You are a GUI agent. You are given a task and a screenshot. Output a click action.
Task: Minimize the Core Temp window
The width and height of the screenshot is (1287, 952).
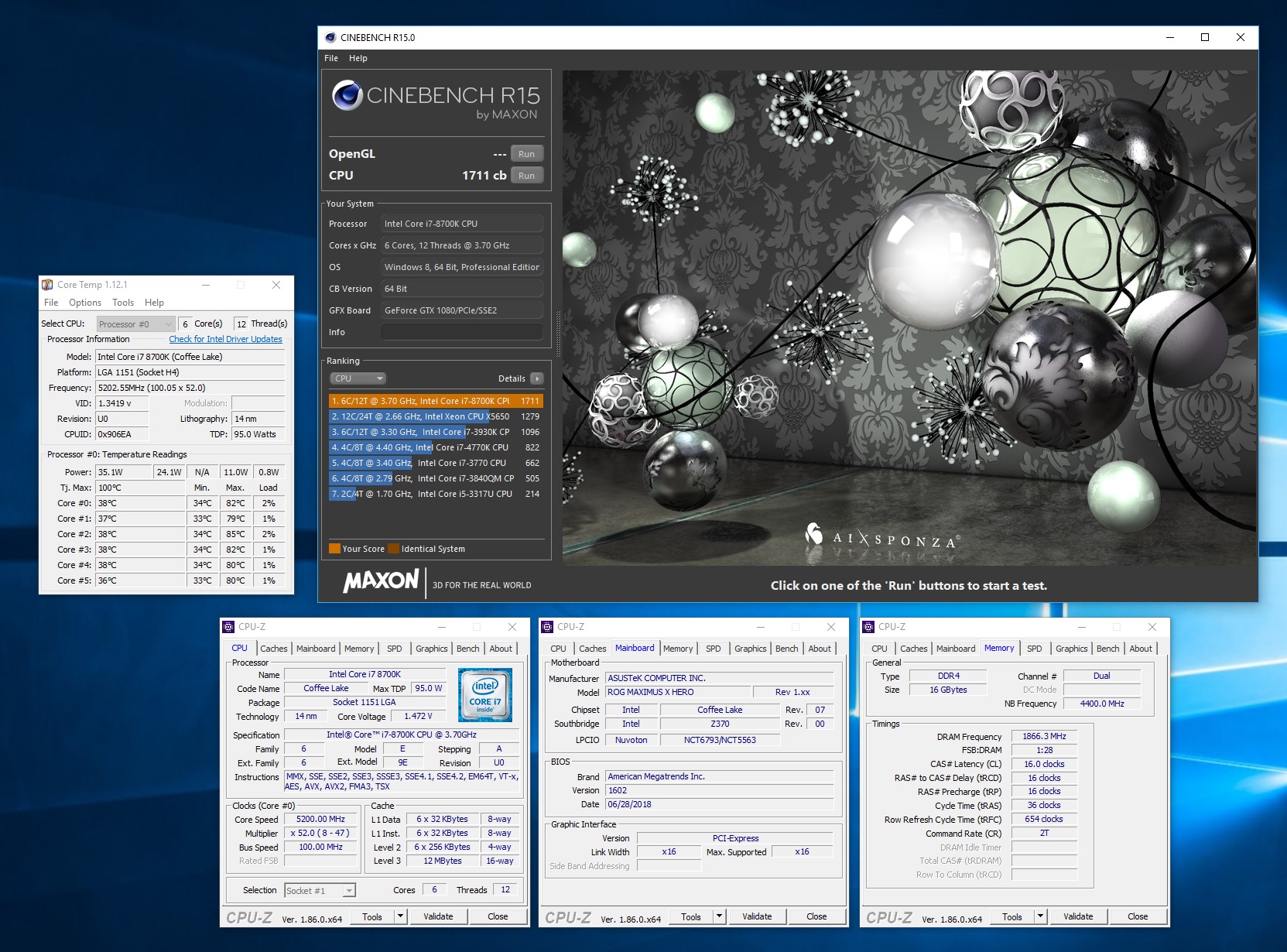[x=206, y=285]
